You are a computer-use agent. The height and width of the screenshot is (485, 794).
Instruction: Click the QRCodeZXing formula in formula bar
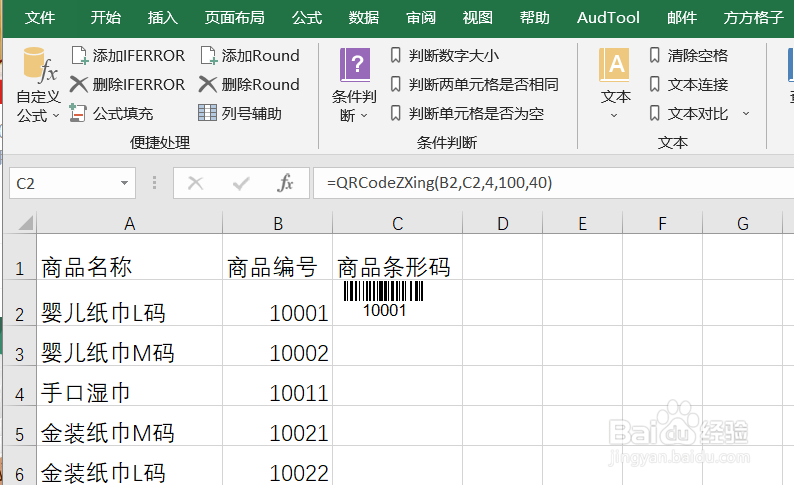440,182
